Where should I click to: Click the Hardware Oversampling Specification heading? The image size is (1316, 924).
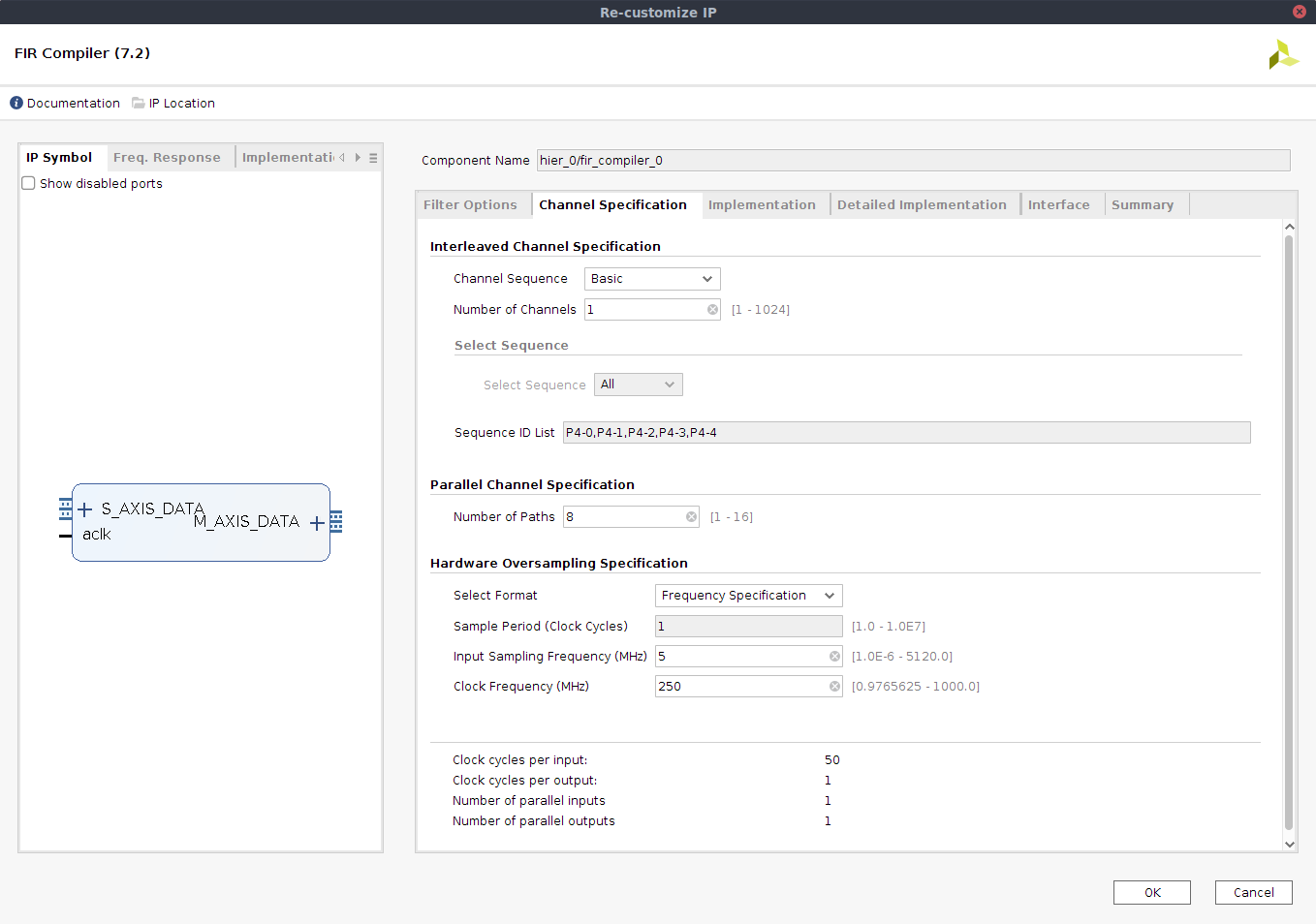click(x=559, y=564)
